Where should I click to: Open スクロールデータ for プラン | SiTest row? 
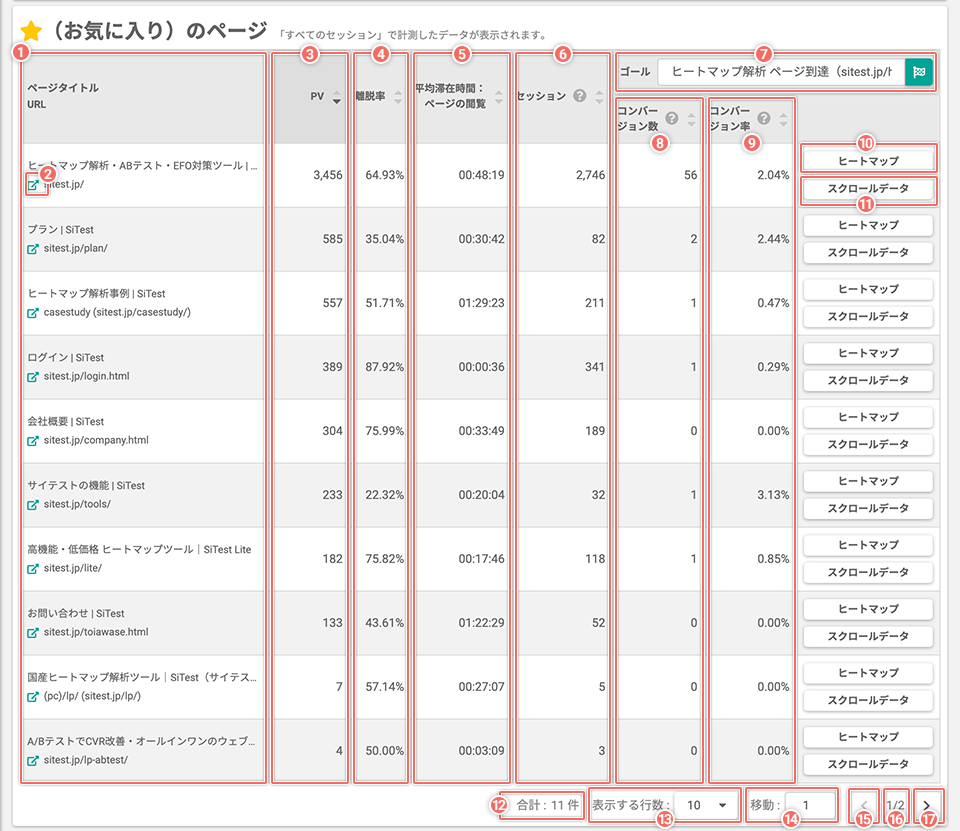[x=868, y=252]
